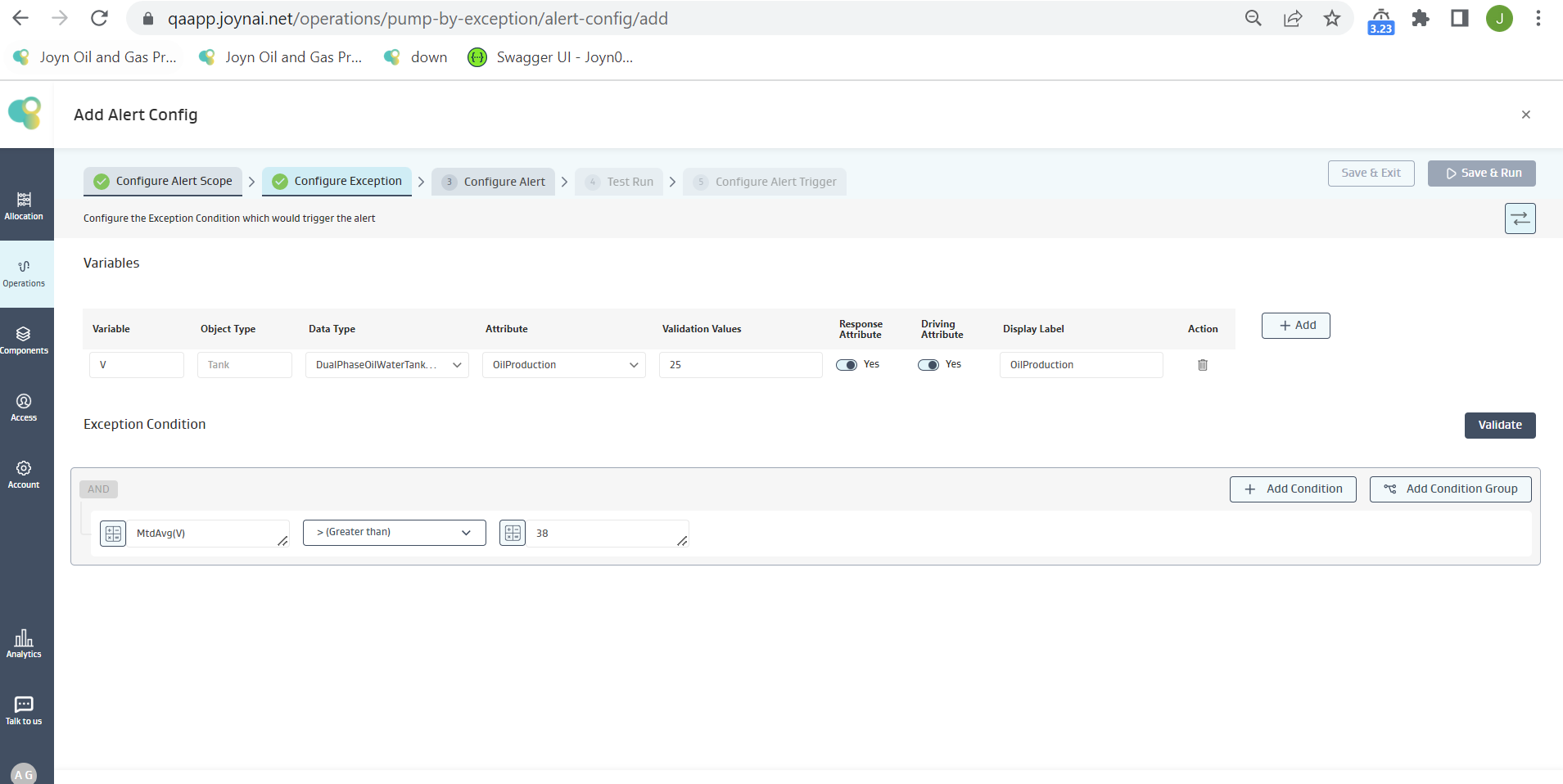Open the Components sidebar section

click(x=24, y=340)
